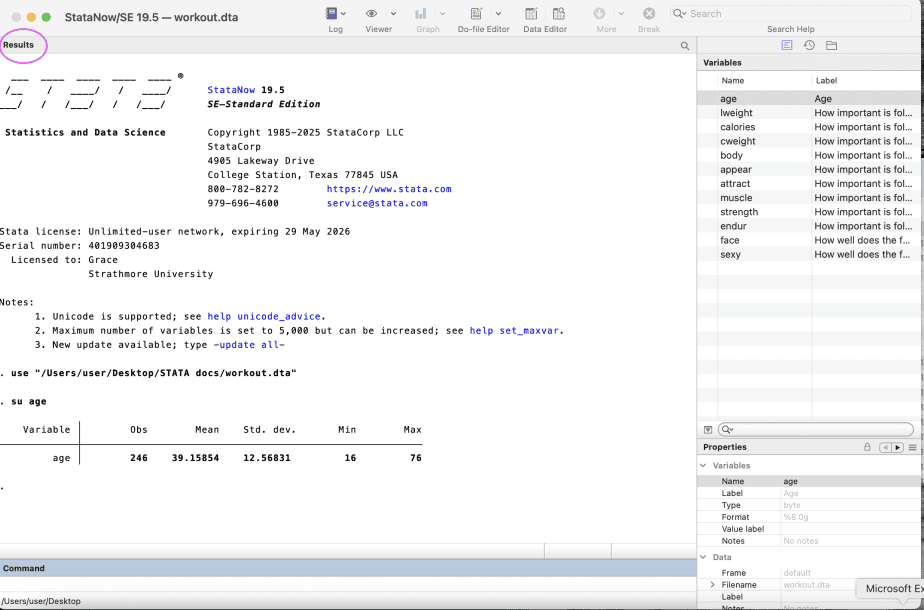Open the Log dropdown arrow
Screen dimensions: 924x610
[344, 14]
